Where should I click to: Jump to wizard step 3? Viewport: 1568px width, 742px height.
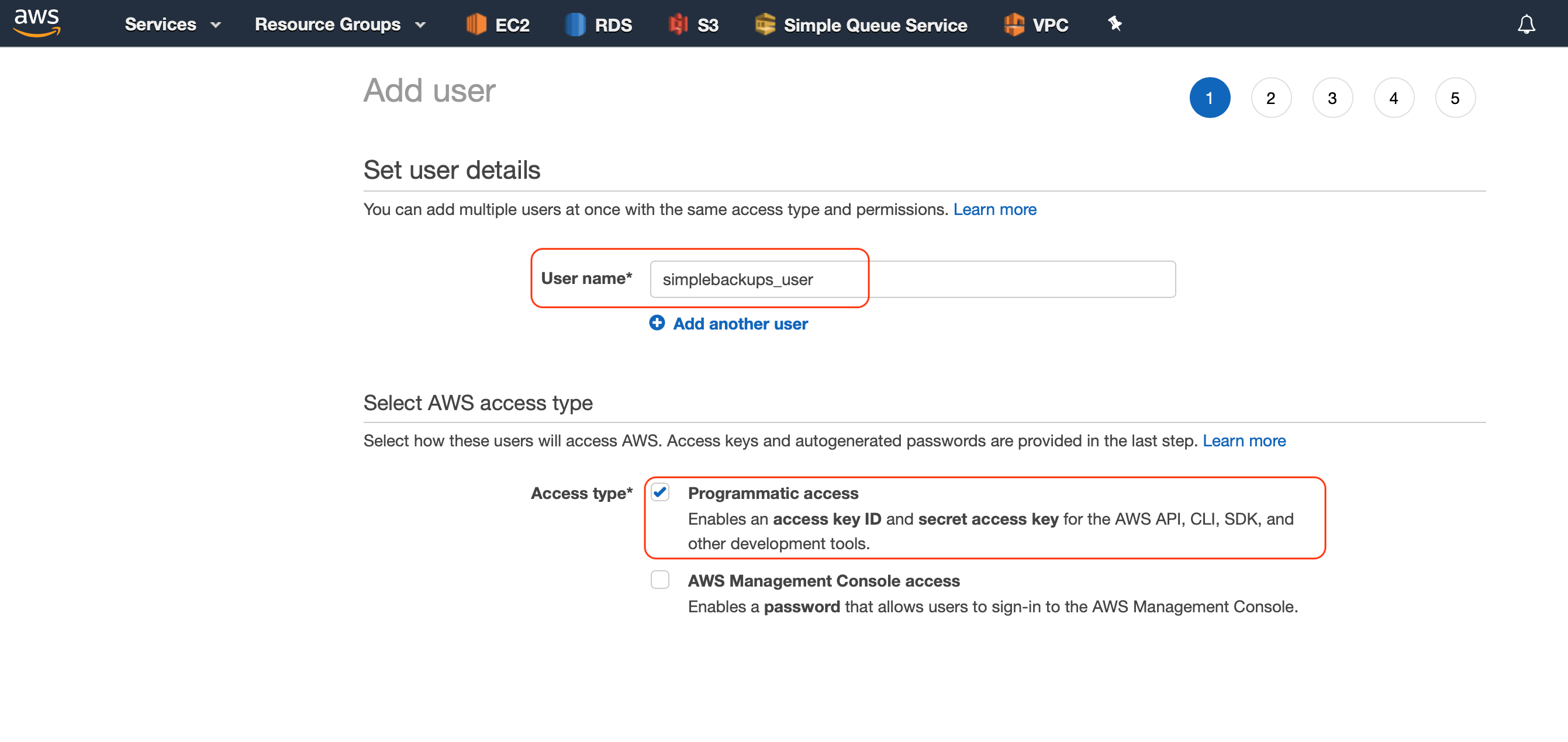1332,98
